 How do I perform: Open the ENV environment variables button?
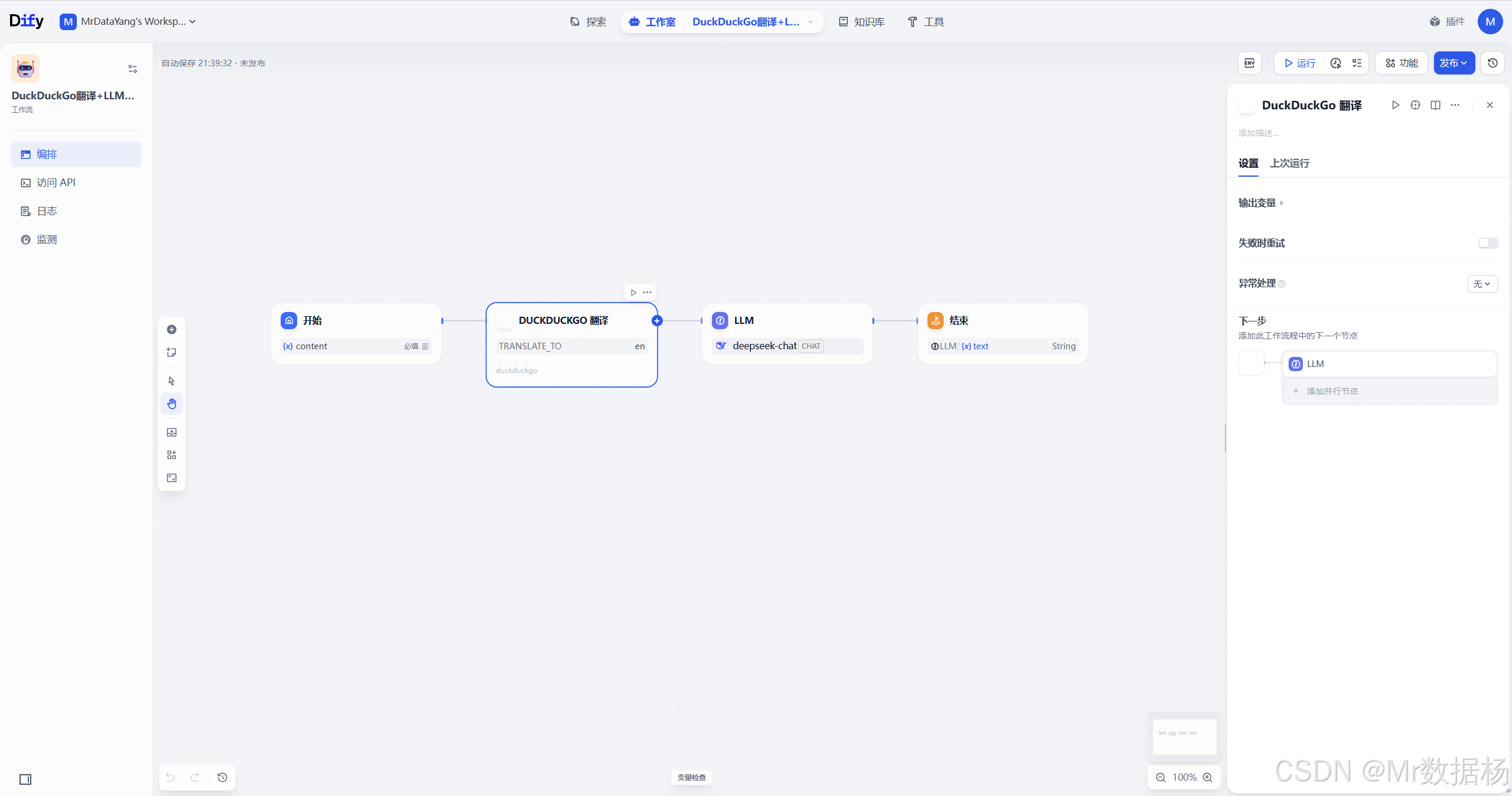click(1250, 63)
